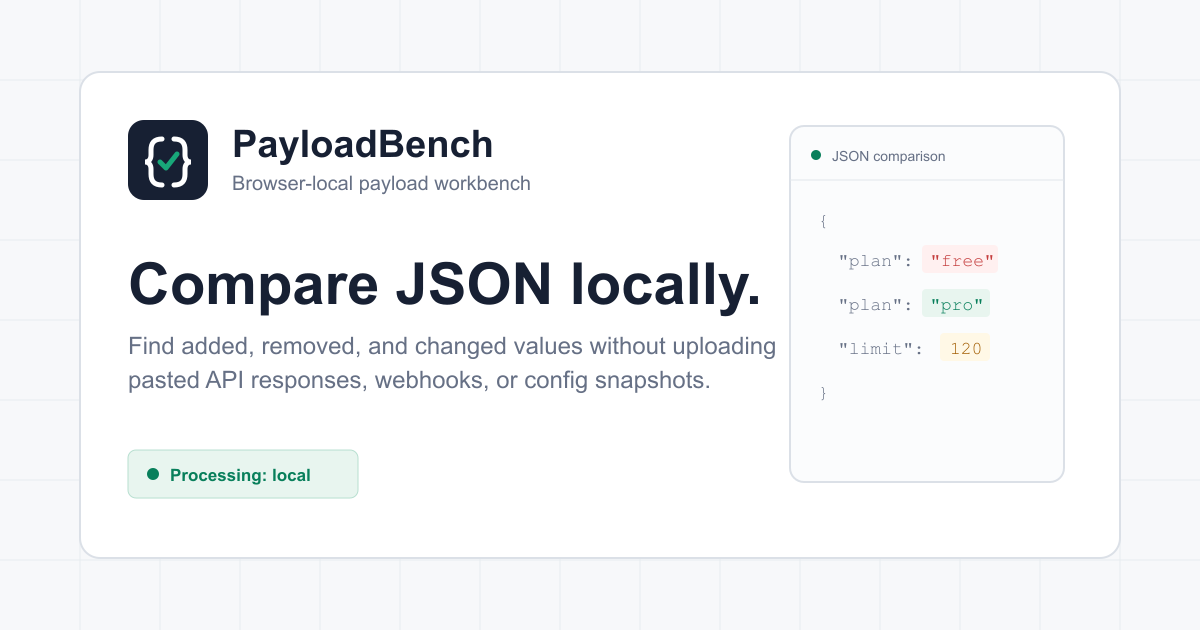Click the Compare JSON locally. headline
Image resolution: width=1200 pixels, height=630 pixels.
(445, 284)
